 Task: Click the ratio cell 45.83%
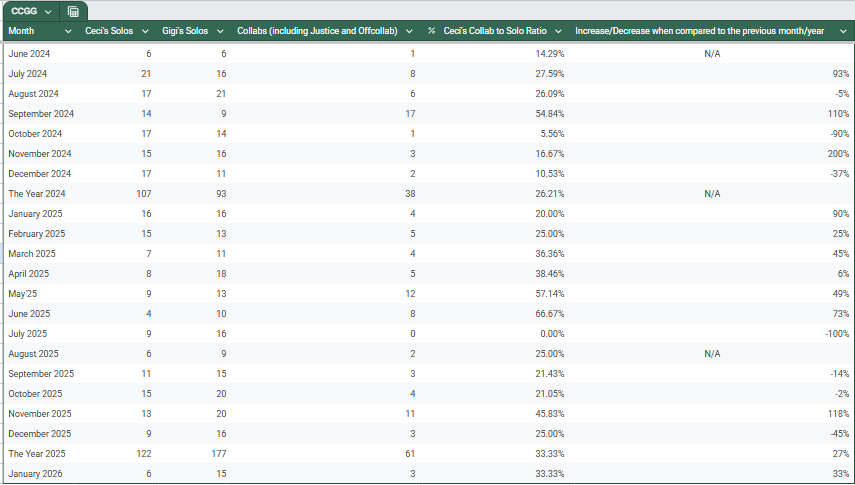coord(550,414)
